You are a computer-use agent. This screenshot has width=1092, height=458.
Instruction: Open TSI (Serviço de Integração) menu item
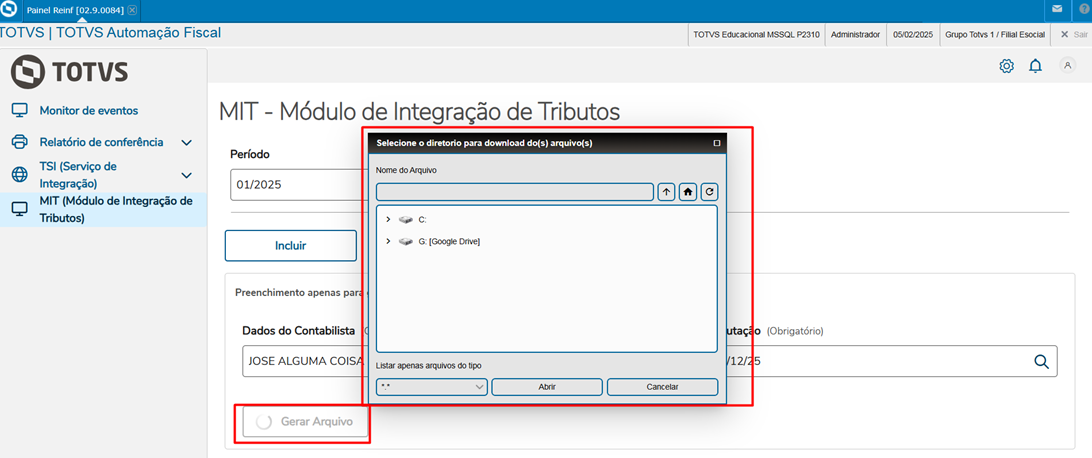[78, 175]
